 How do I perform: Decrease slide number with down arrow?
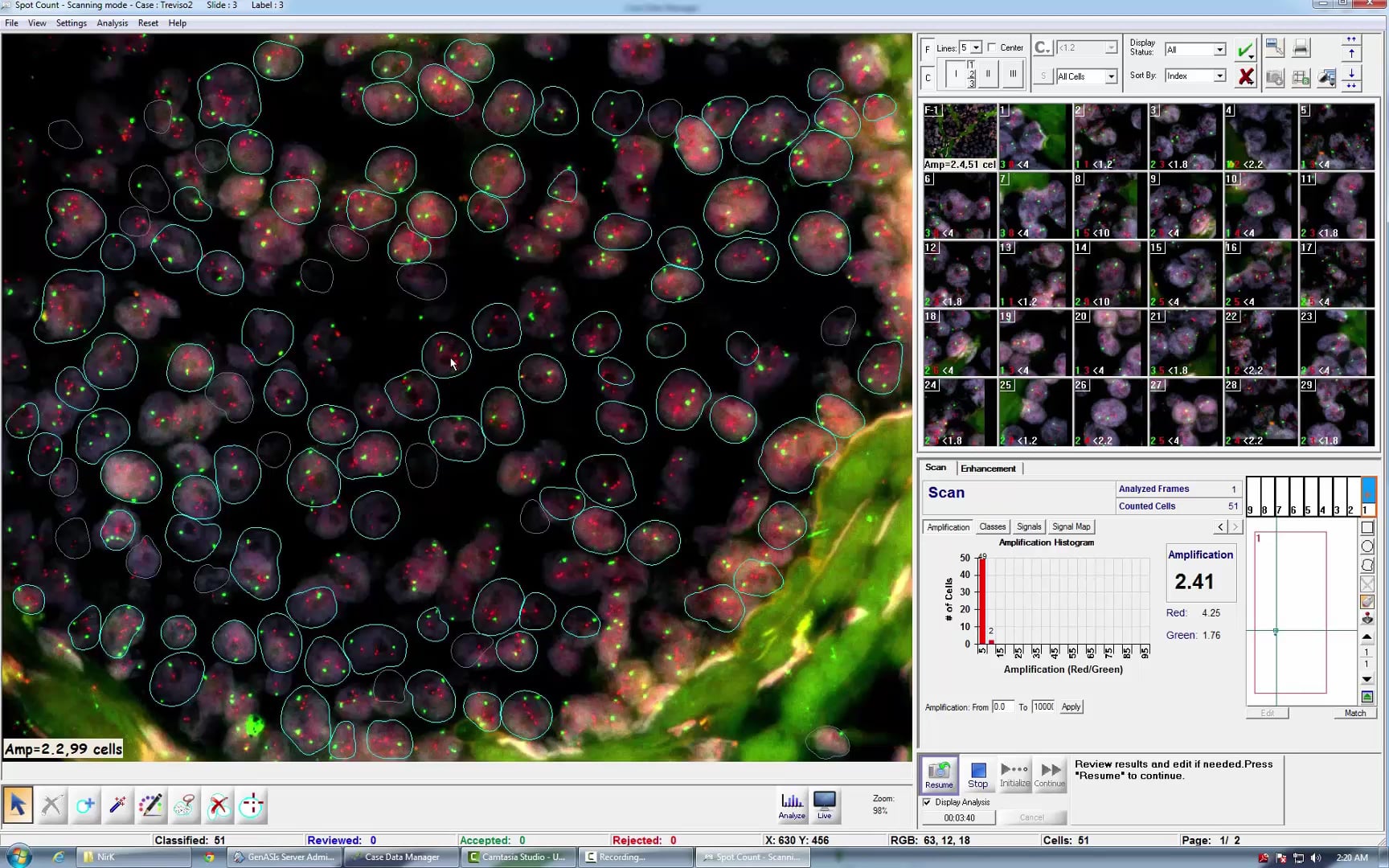1366,679
